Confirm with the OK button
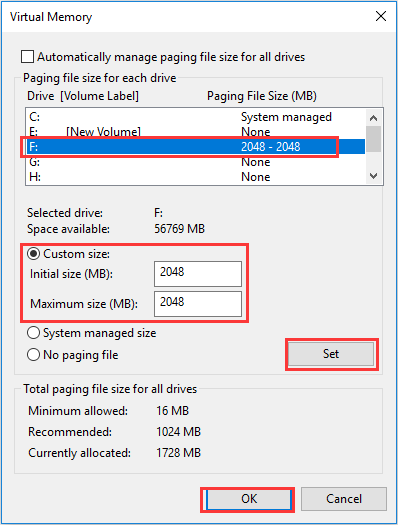The image size is (398, 525). (249, 499)
